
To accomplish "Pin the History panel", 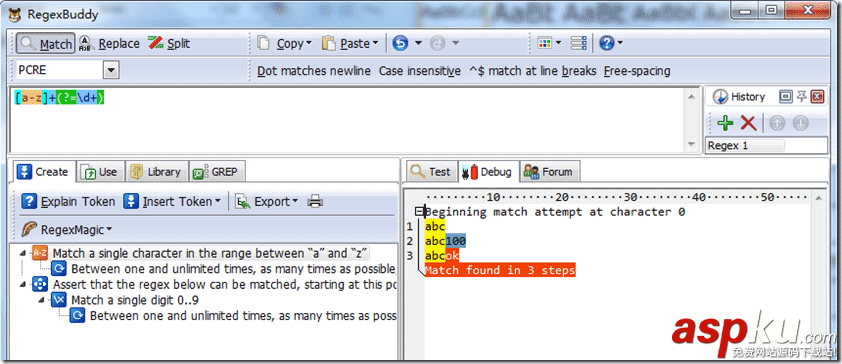I will [802, 97].
